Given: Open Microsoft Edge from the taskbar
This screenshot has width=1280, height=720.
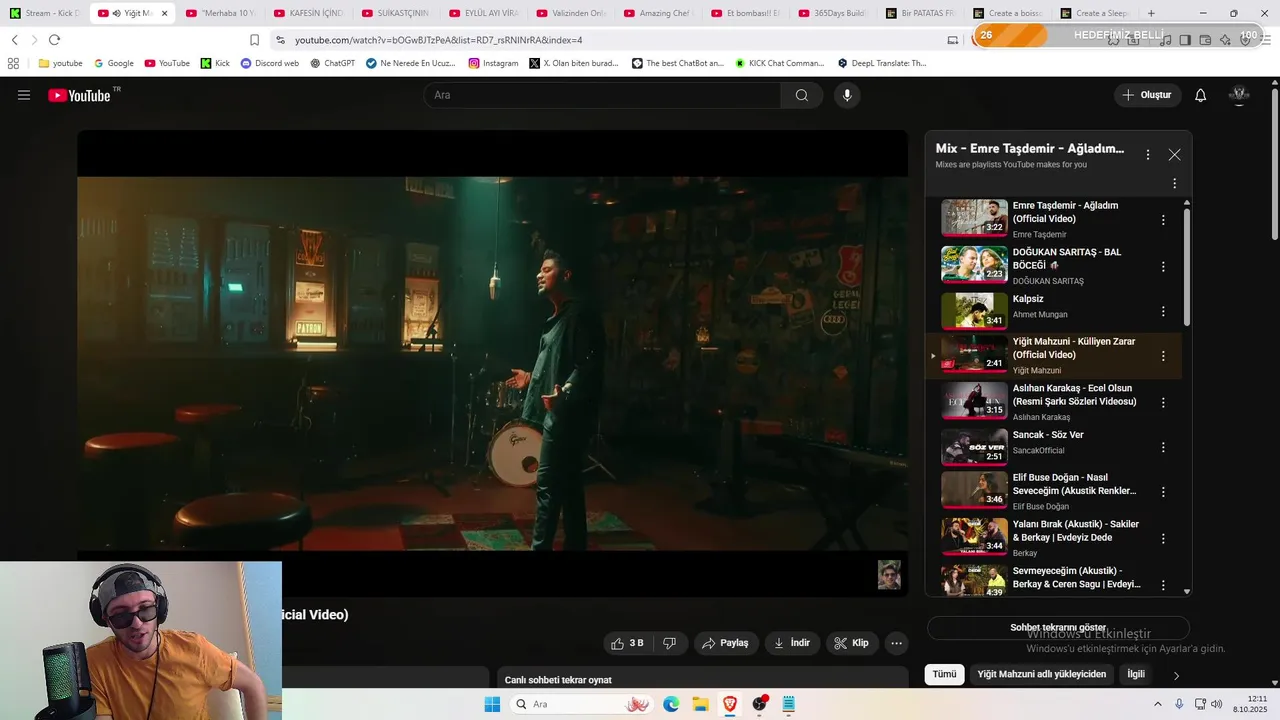Looking at the screenshot, I should click(x=671, y=704).
